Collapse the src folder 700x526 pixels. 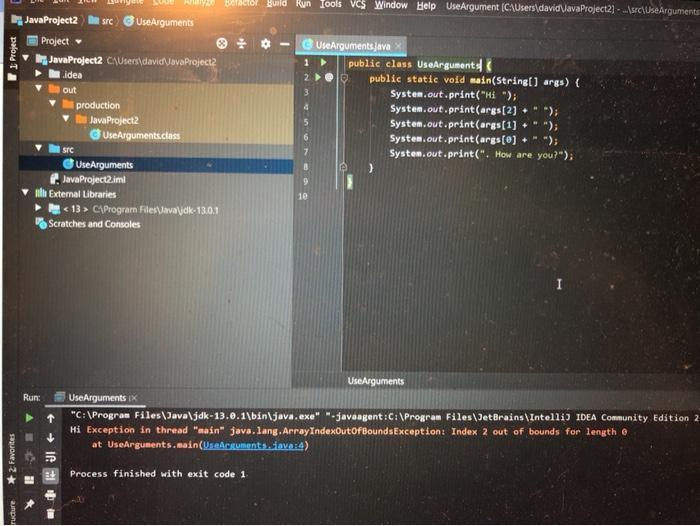tap(39, 148)
